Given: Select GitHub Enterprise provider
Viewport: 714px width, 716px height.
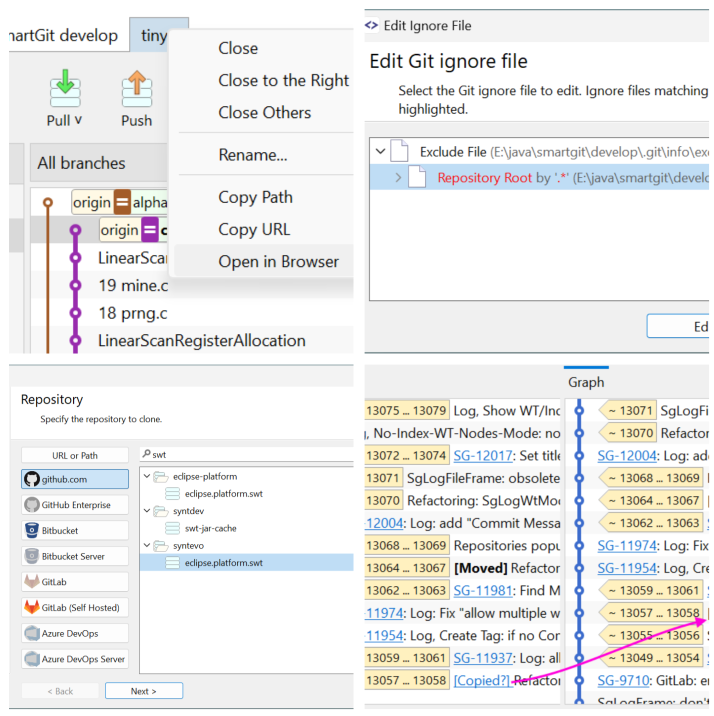Looking at the screenshot, I should click(75, 505).
